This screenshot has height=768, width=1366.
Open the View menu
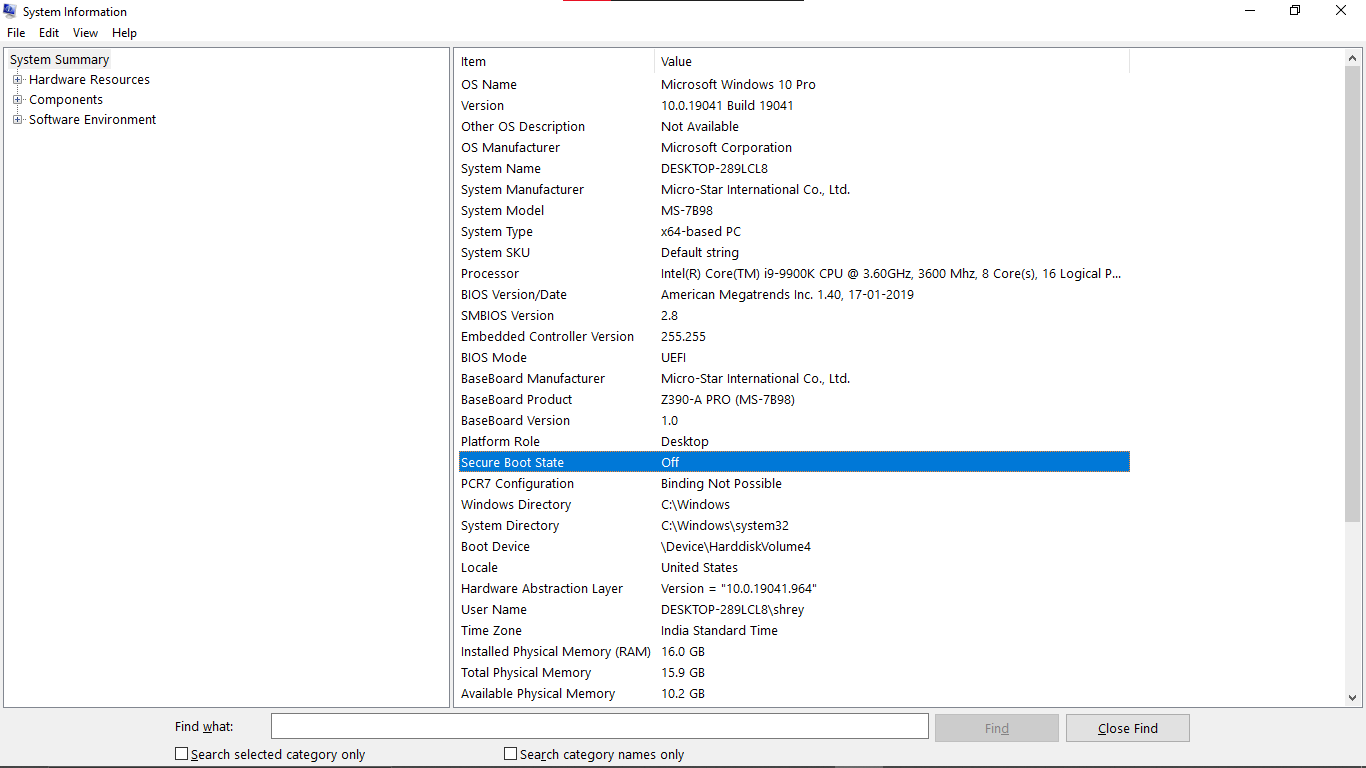[x=86, y=33]
